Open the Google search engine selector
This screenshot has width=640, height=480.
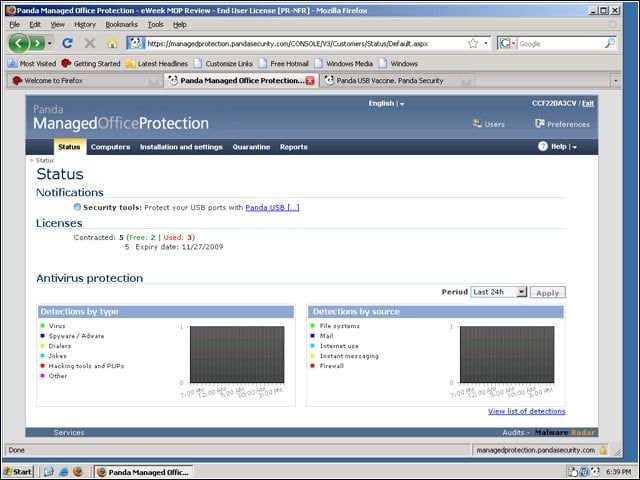point(507,43)
